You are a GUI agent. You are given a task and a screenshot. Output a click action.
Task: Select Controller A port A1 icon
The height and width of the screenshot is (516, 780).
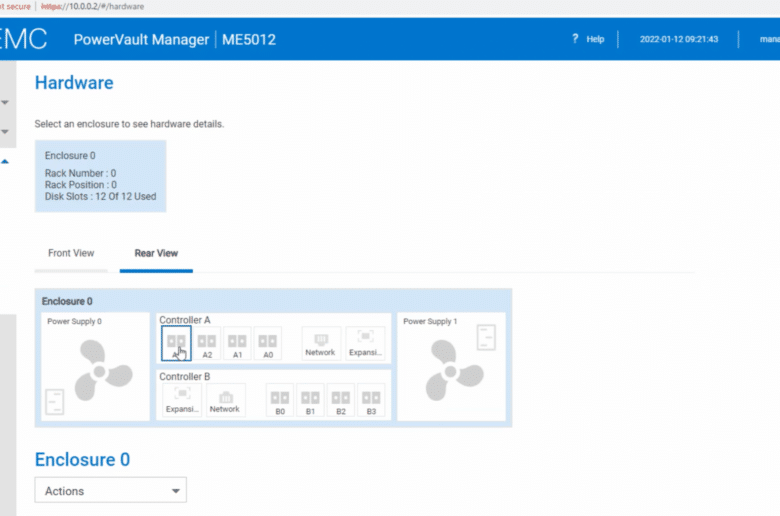click(x=237, y=343)
